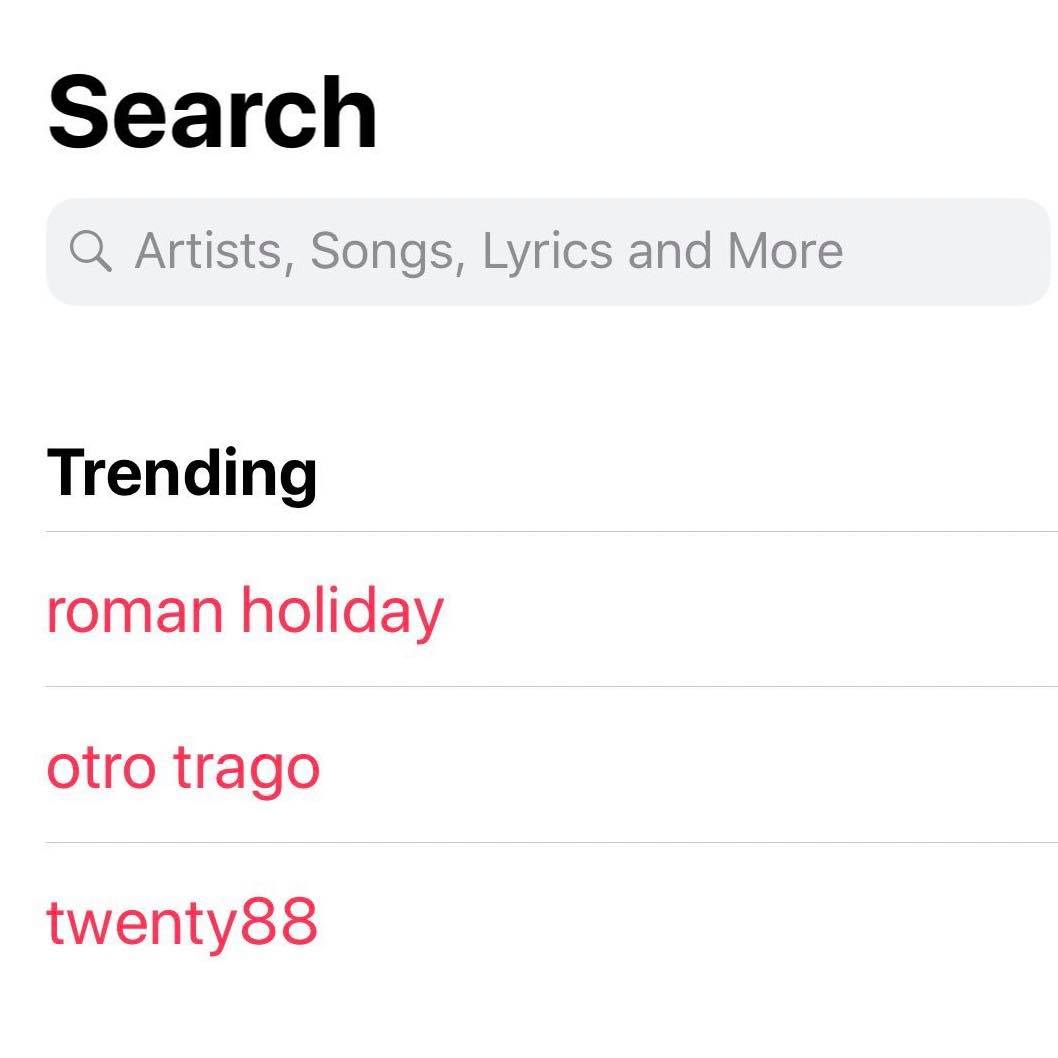Screen dimensions: 1058x1058
Task: Select the first trending item row
Action: pyautogui.click(x=551, y=610)
